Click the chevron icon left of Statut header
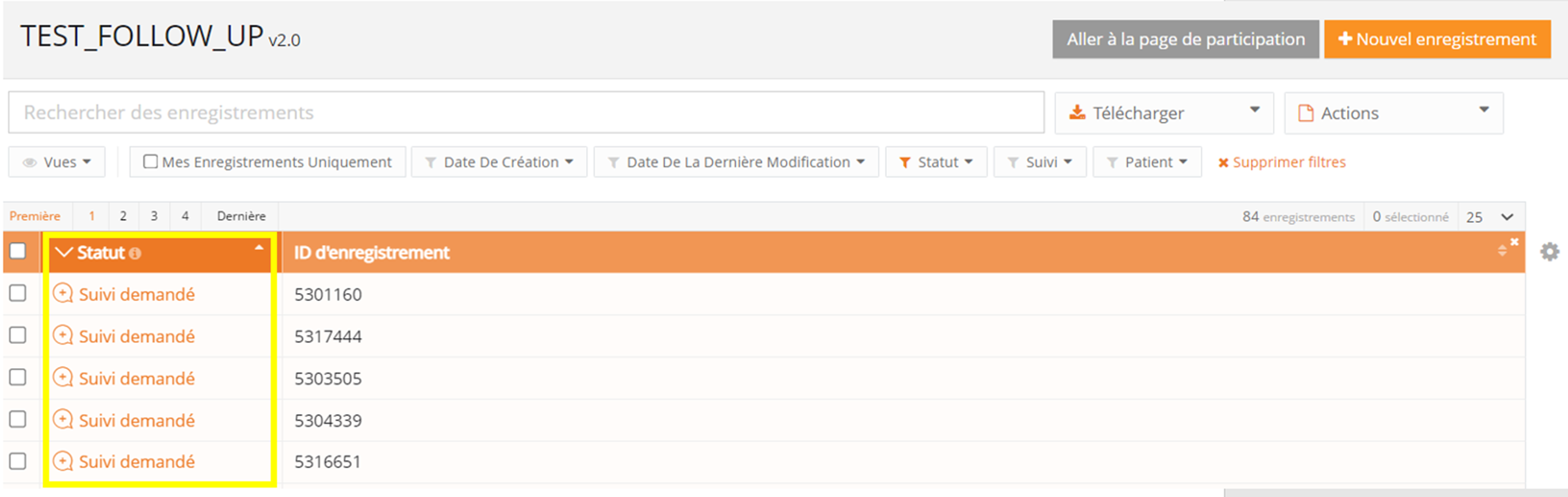Viewport: 1568px width, 497px height. click(63, 252)
